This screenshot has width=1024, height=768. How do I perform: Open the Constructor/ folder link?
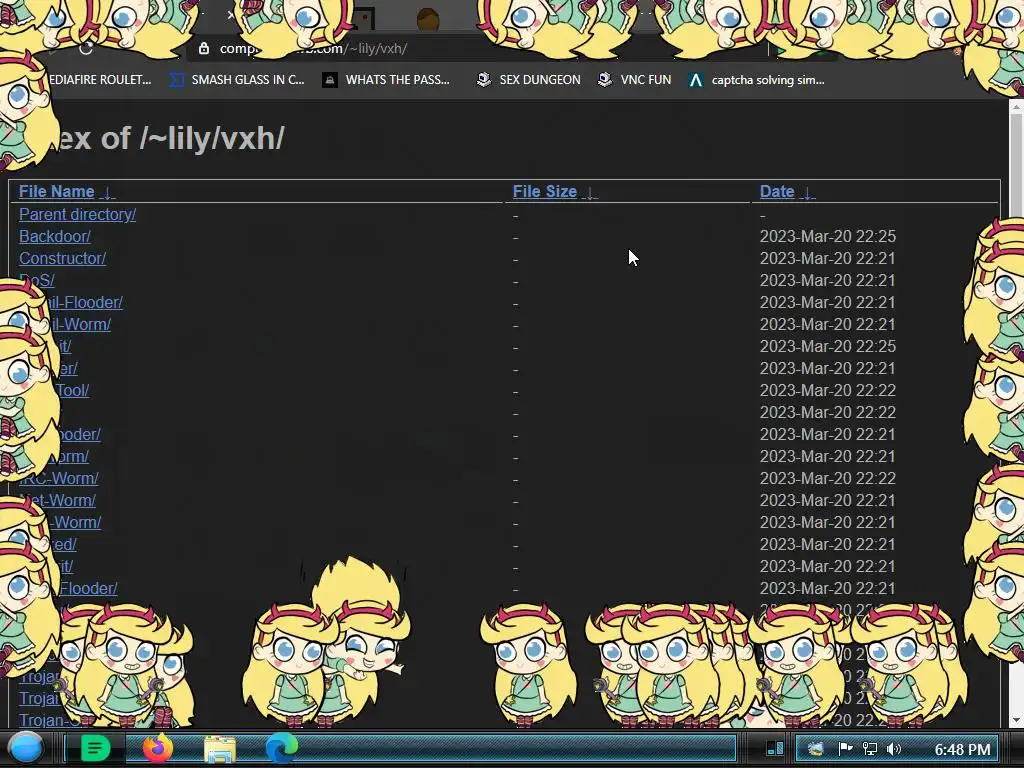click(63, 259)
